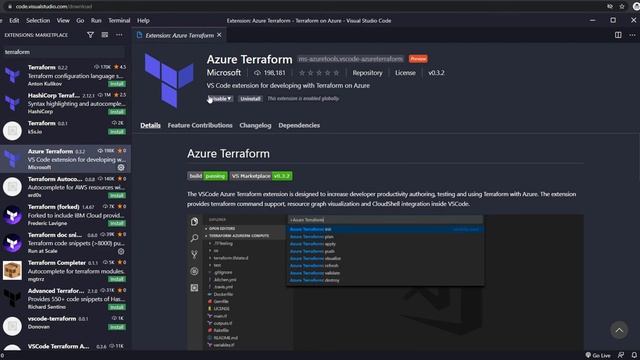Viewport: 640px width, 360px height.
Task: Click the star rating of Azure Terraform
Action: tap(319, 73)
